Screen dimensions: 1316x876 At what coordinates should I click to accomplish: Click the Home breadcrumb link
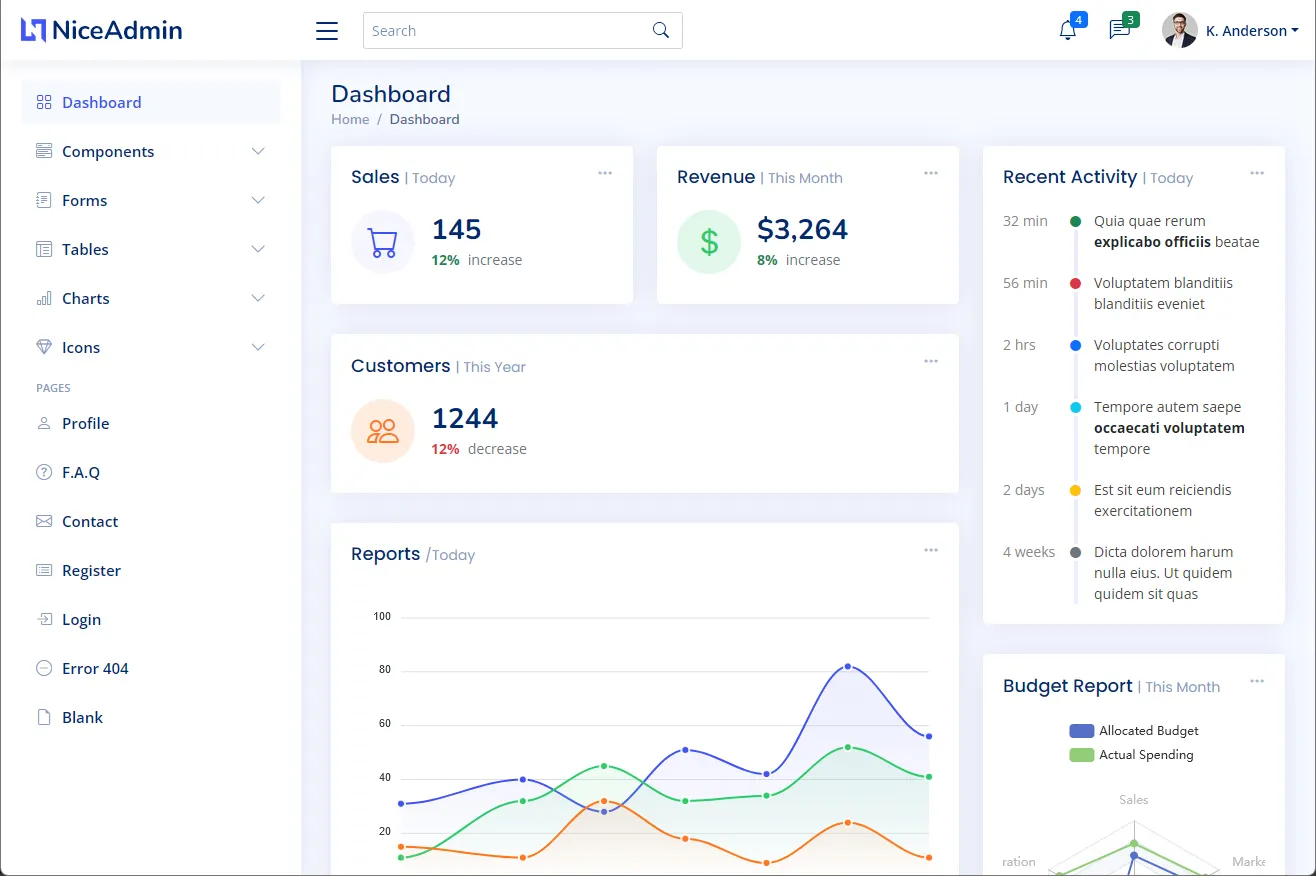click(350, 119)
